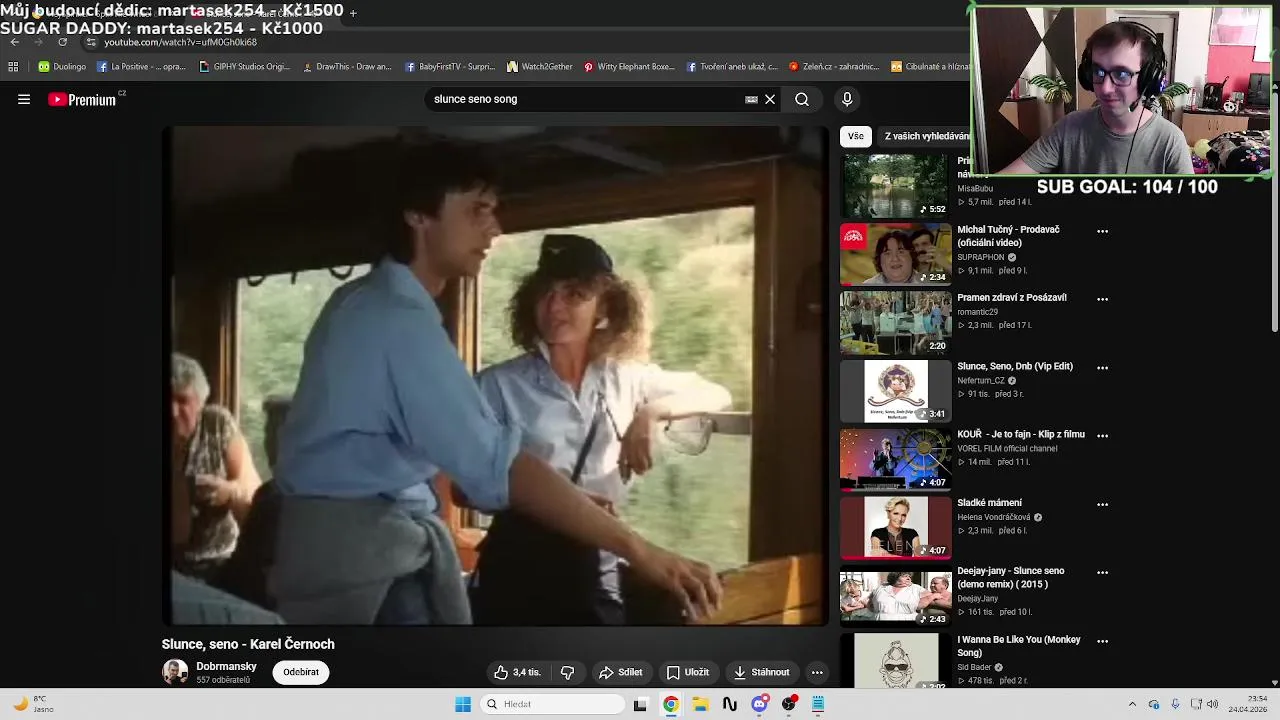The height and width of the screenshot is (720, 1280).
Task: Open a new browser tab with plus
Action: [353, 13]
